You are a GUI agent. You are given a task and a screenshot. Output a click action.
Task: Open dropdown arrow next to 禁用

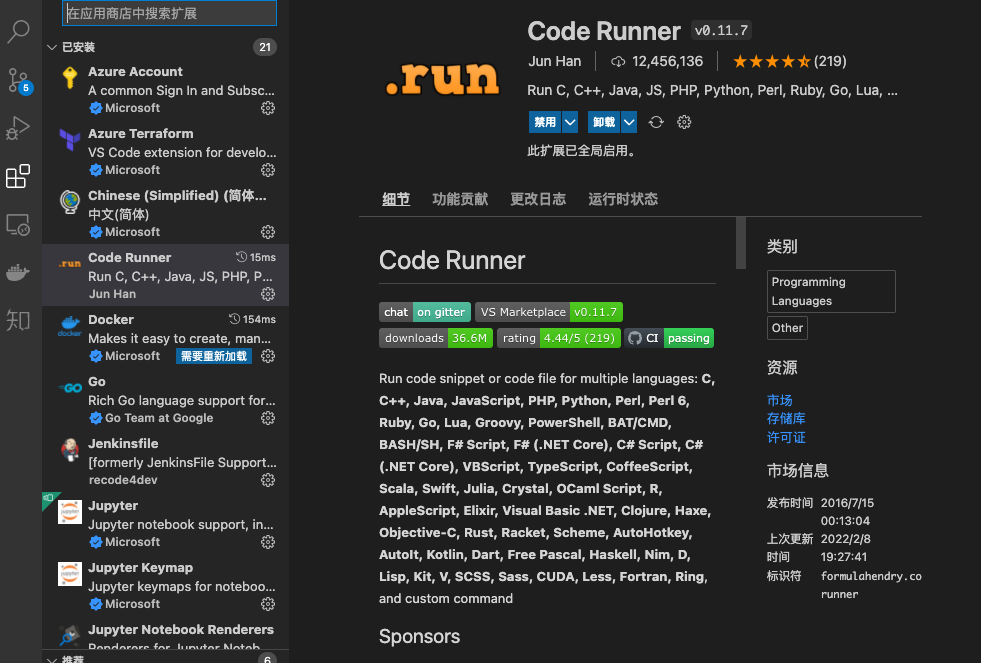point(570,122)
